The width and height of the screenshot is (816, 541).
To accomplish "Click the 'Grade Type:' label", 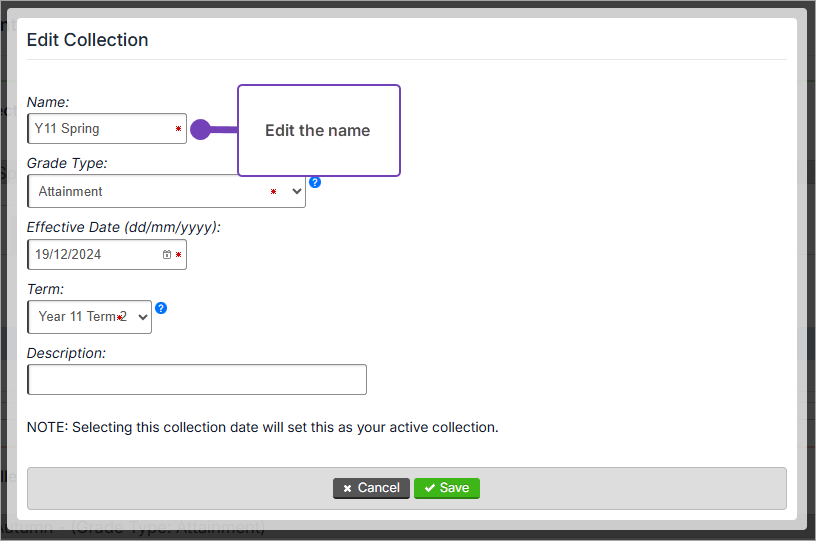I will pos(67,163).
